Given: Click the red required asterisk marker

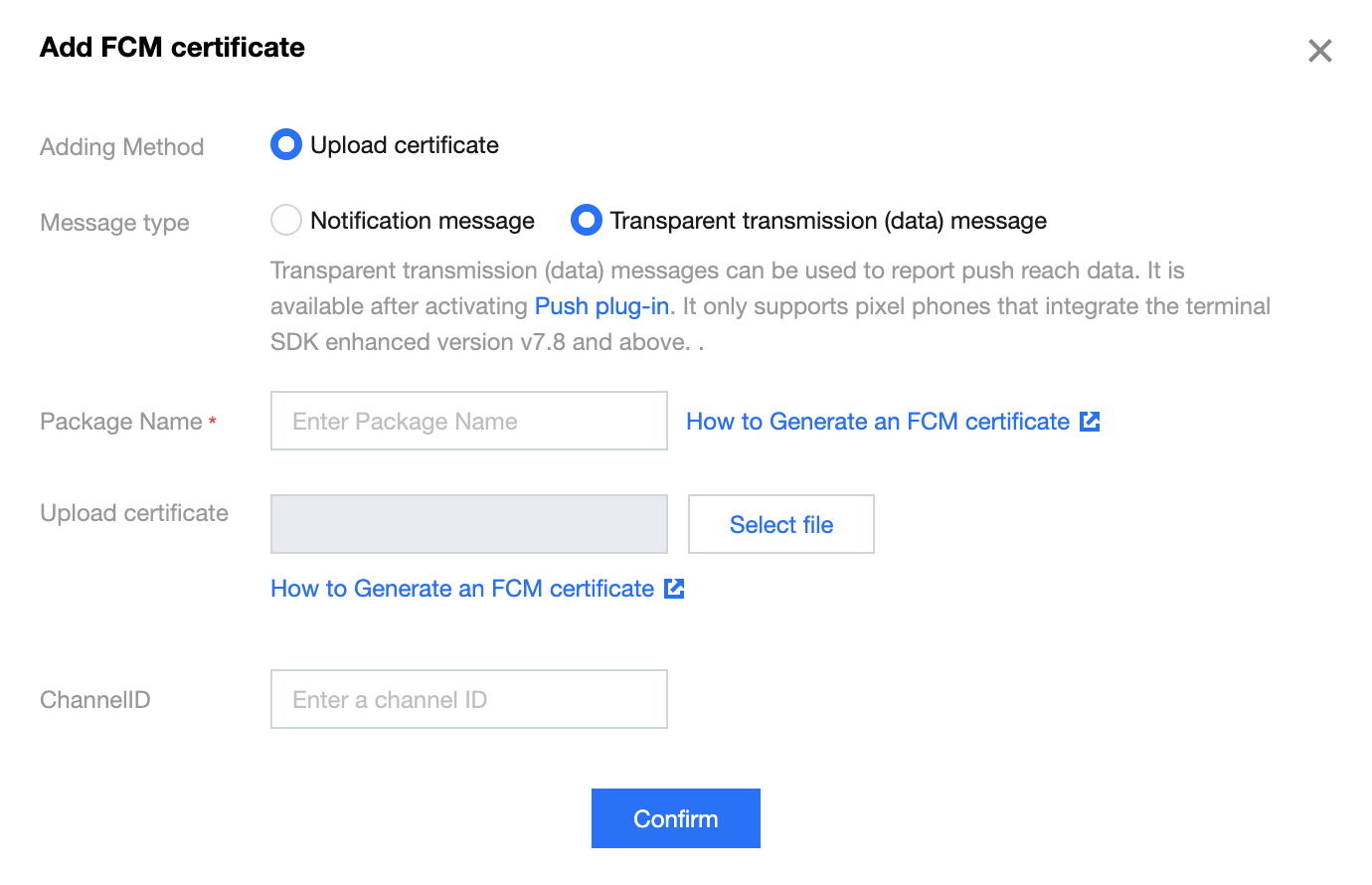Looking at the screenshot, I should (x=213, y=421).
